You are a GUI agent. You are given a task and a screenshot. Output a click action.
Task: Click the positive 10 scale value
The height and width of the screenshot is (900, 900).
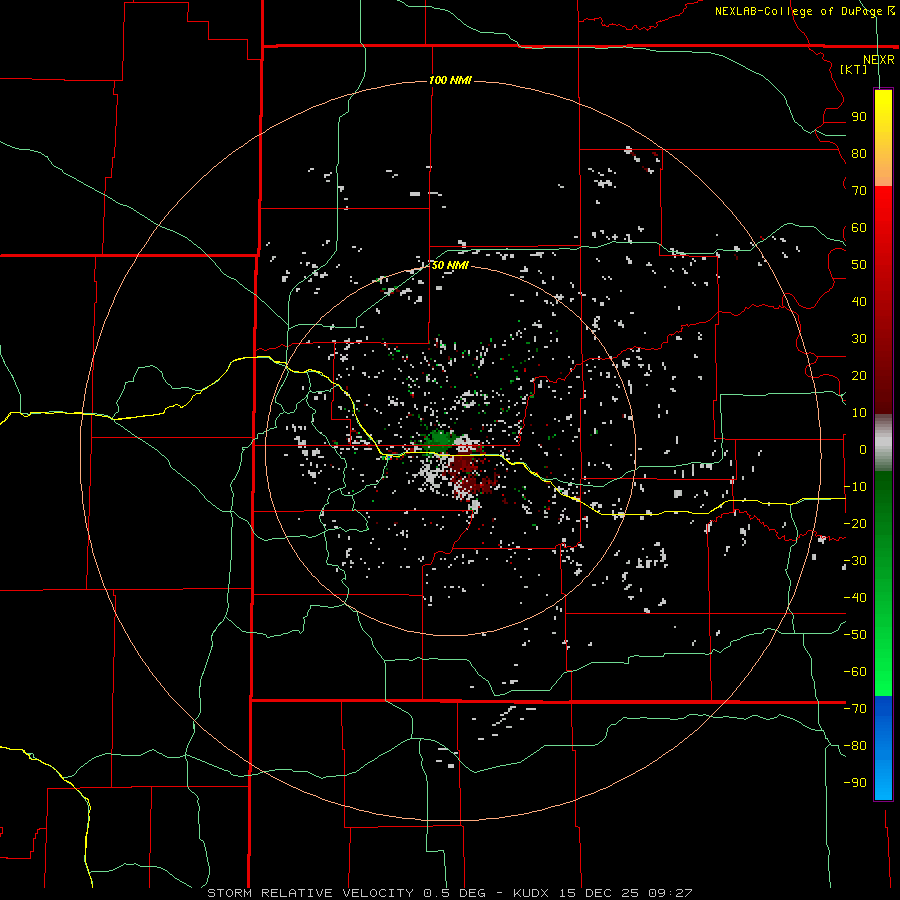point(859,413)
